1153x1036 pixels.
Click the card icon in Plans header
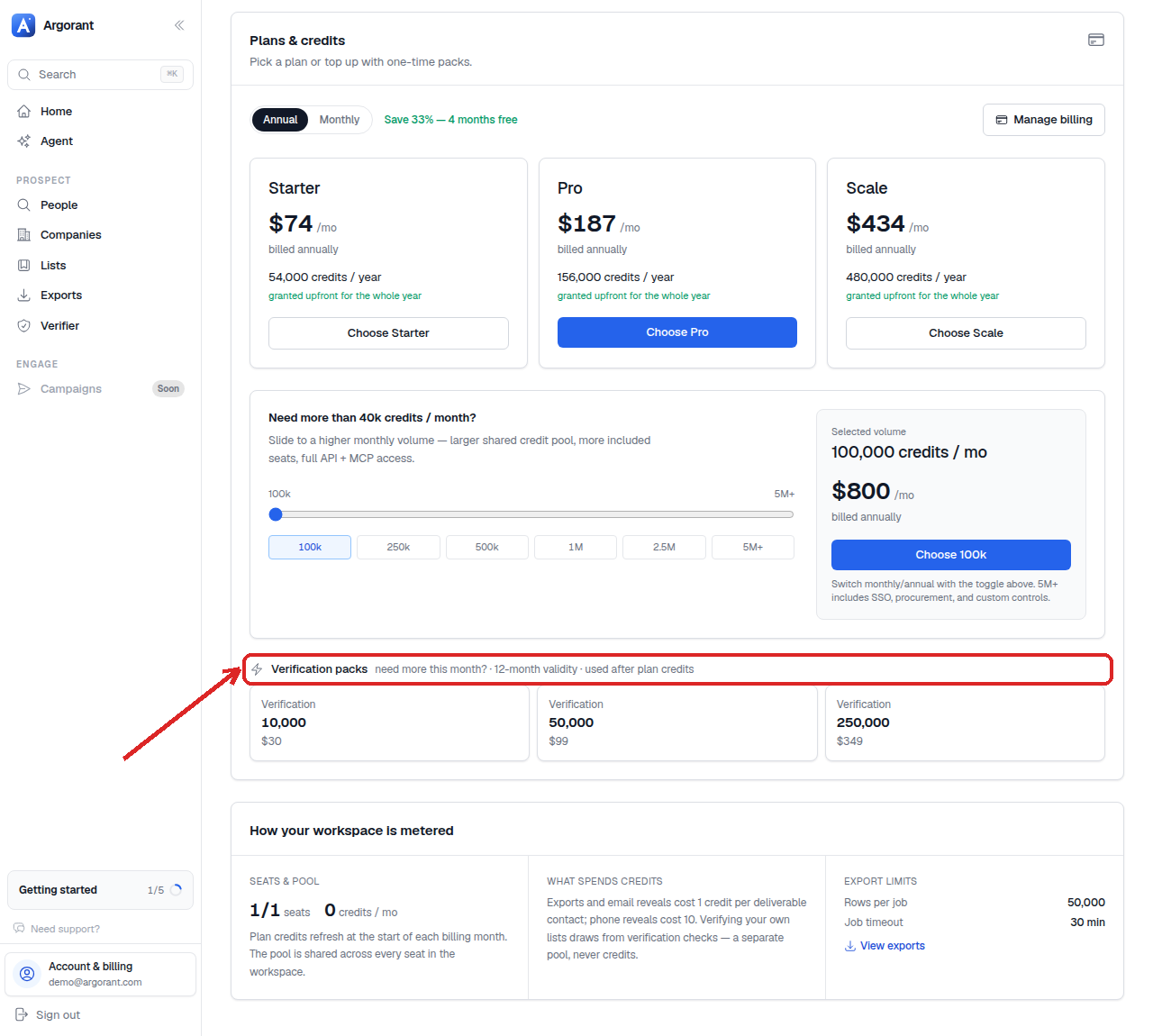click(1096, 40)
